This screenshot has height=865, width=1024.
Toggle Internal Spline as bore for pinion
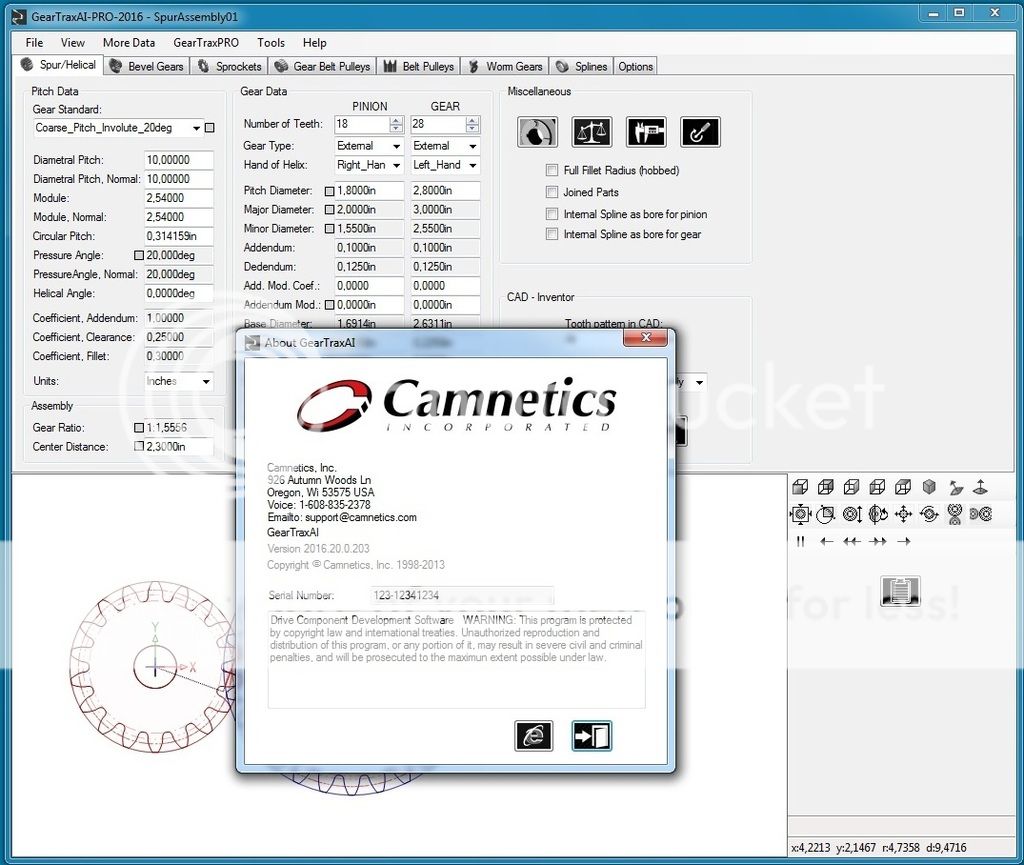[x=552, y=214]
